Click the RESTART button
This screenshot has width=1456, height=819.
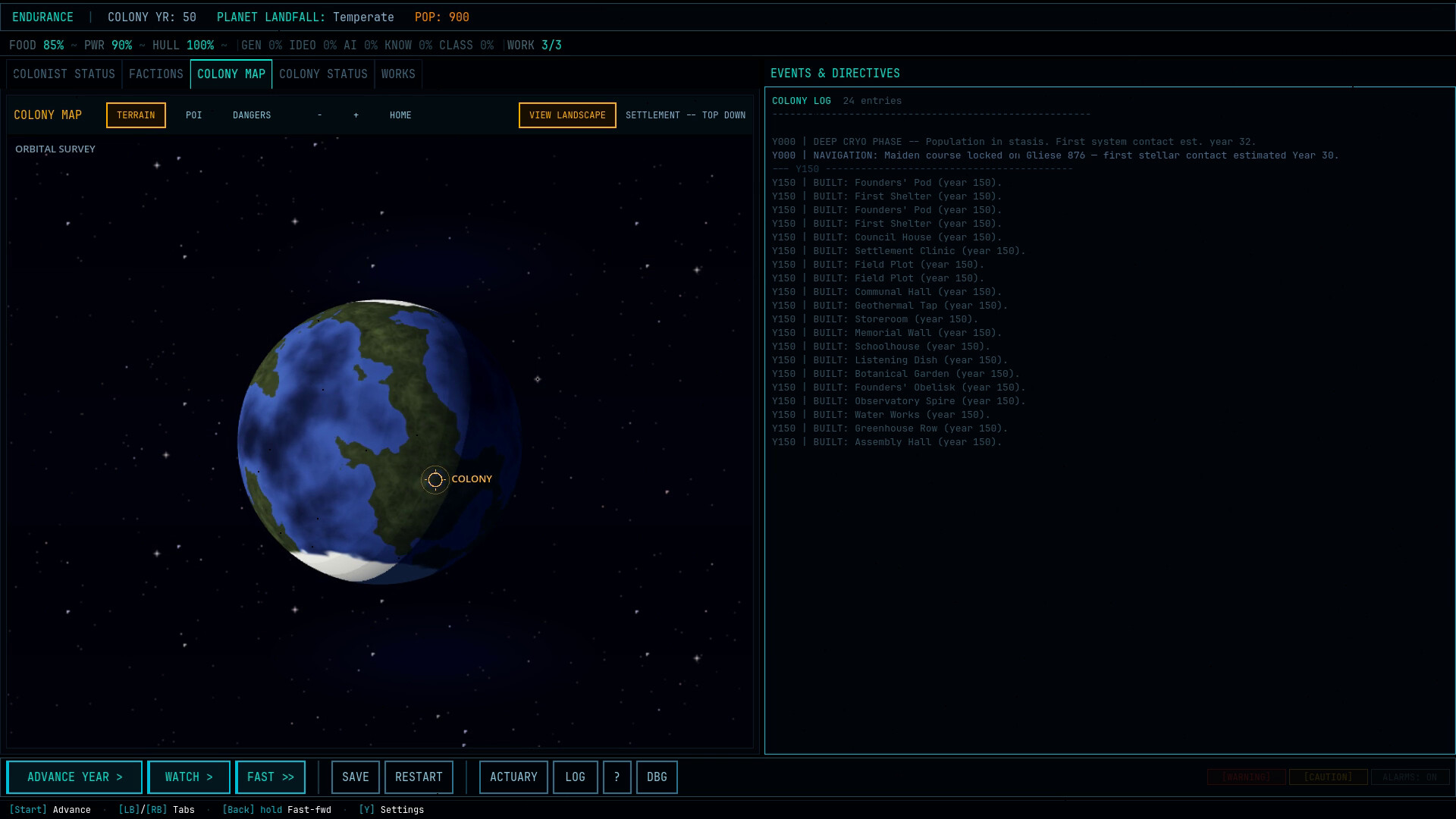point(419,777)
